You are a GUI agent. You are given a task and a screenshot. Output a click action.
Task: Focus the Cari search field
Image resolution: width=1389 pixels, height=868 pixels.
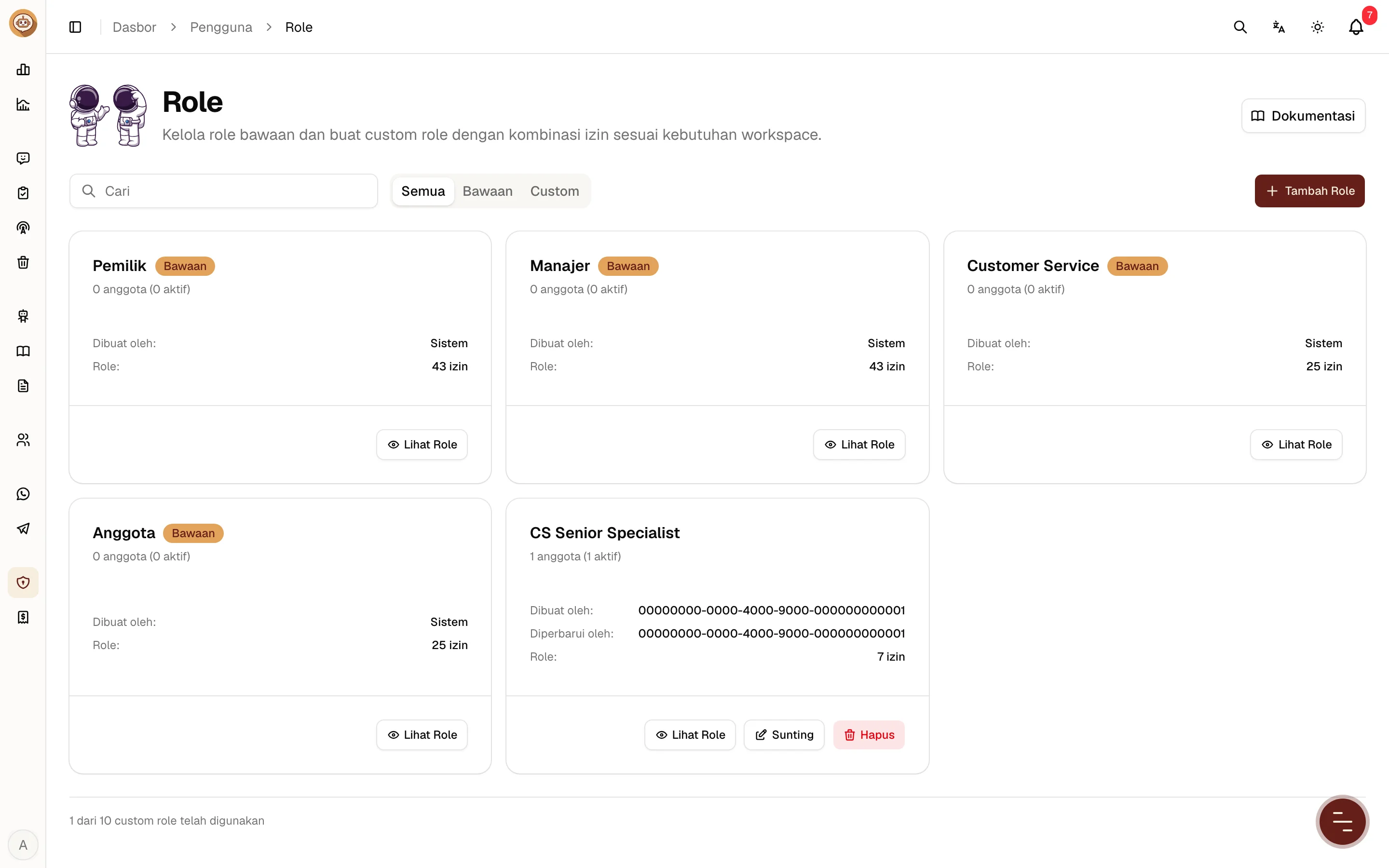pyautogui.click(x=223, y=191)
